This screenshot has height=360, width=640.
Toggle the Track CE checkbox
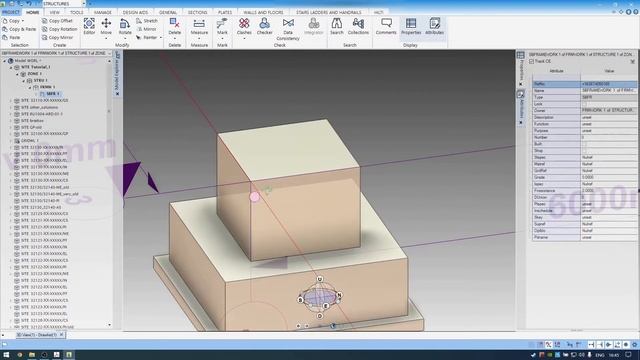[531, 61]
